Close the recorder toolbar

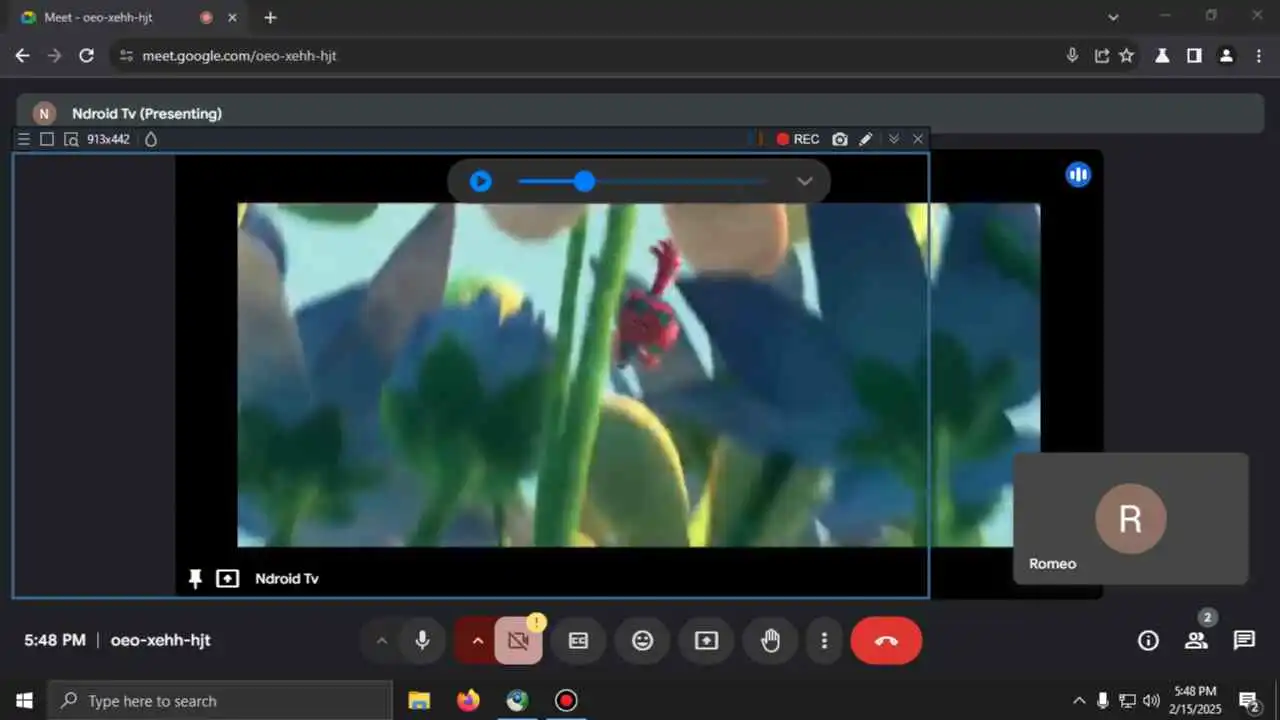[x=918, y=139]
